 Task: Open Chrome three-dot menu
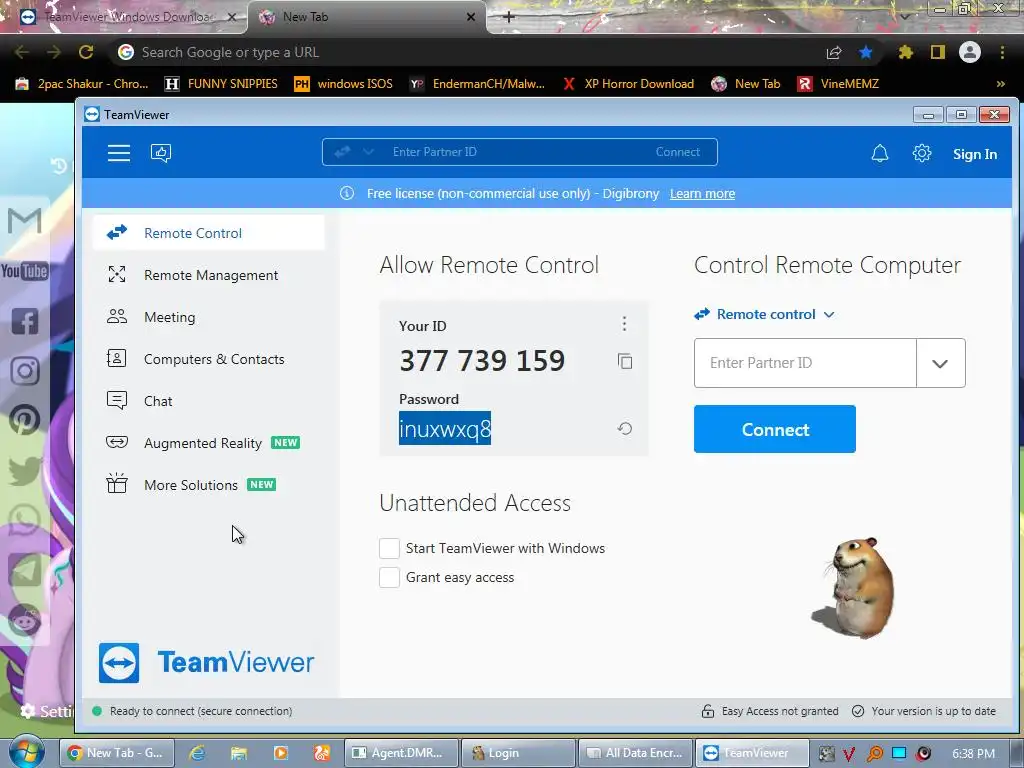point(1002,52)
